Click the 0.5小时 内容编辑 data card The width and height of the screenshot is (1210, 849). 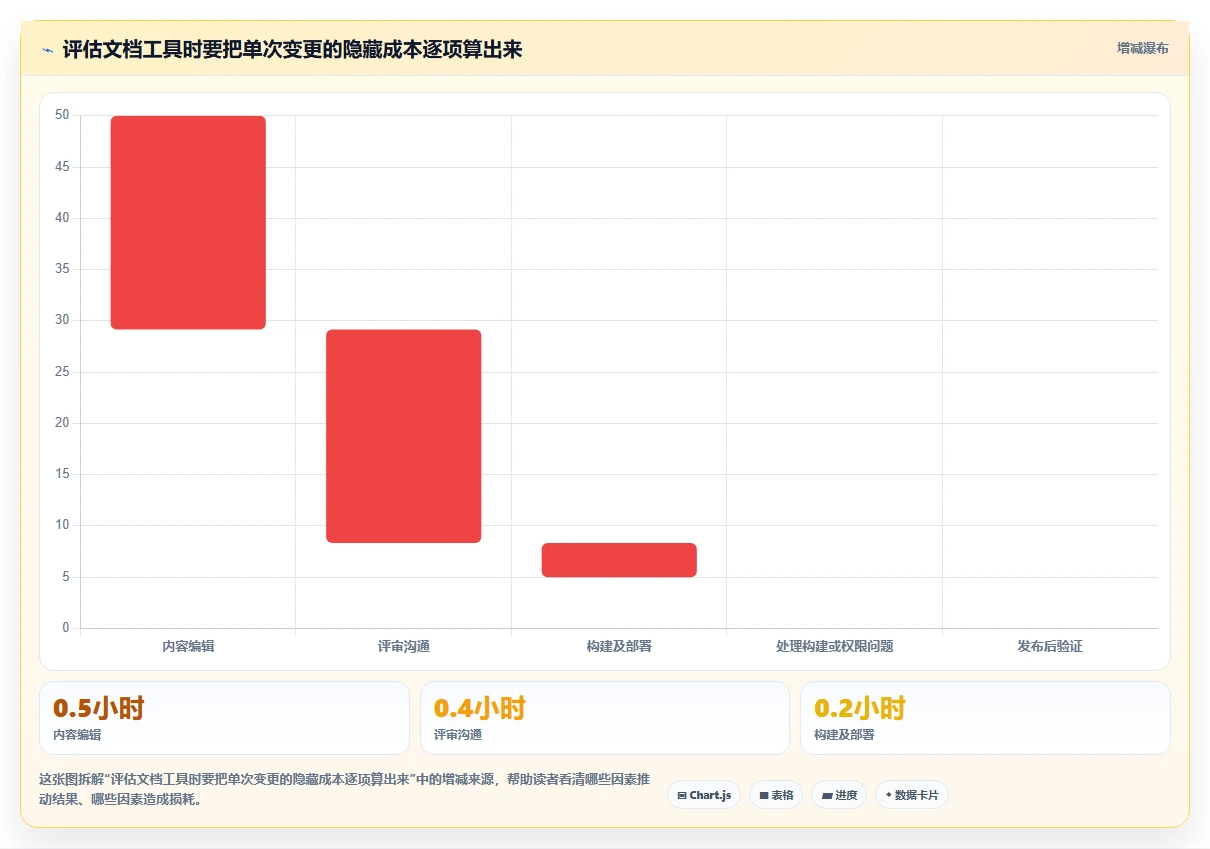[x=224, y=718]
